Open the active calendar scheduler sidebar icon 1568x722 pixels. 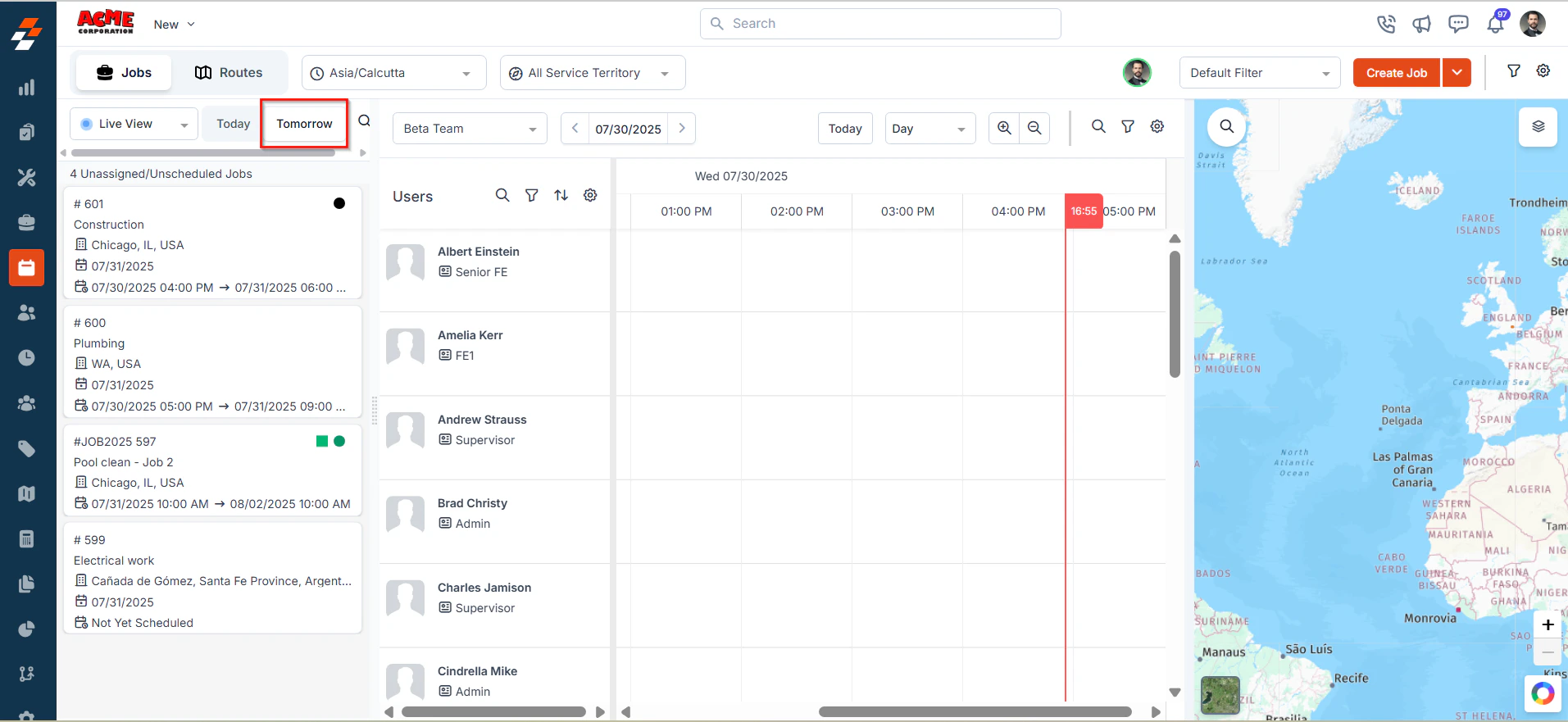27,267
